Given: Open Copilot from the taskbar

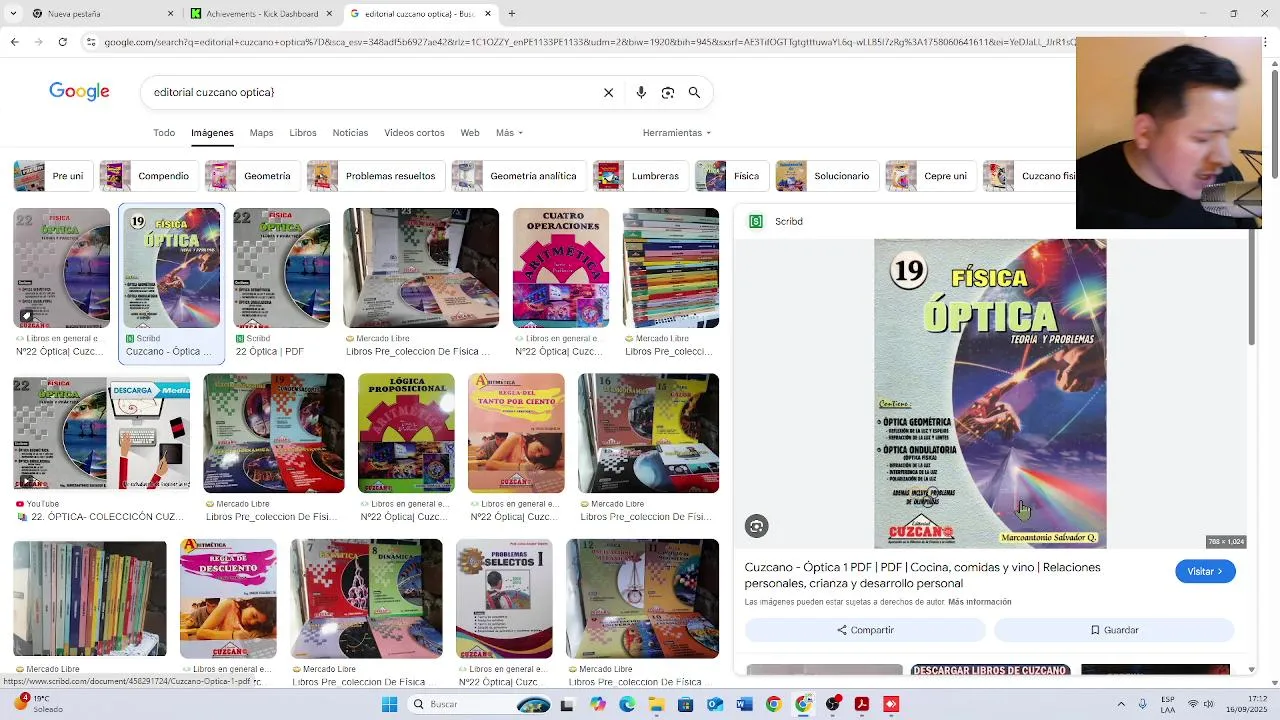Looking at the screenshot, I should [x=597, y=704].
